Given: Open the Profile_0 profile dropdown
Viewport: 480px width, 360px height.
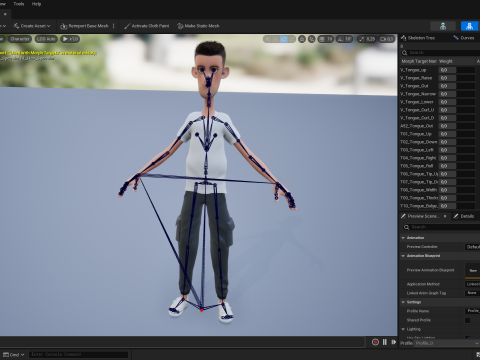Looking at the screenshot, I should click(x=447, y=343).
